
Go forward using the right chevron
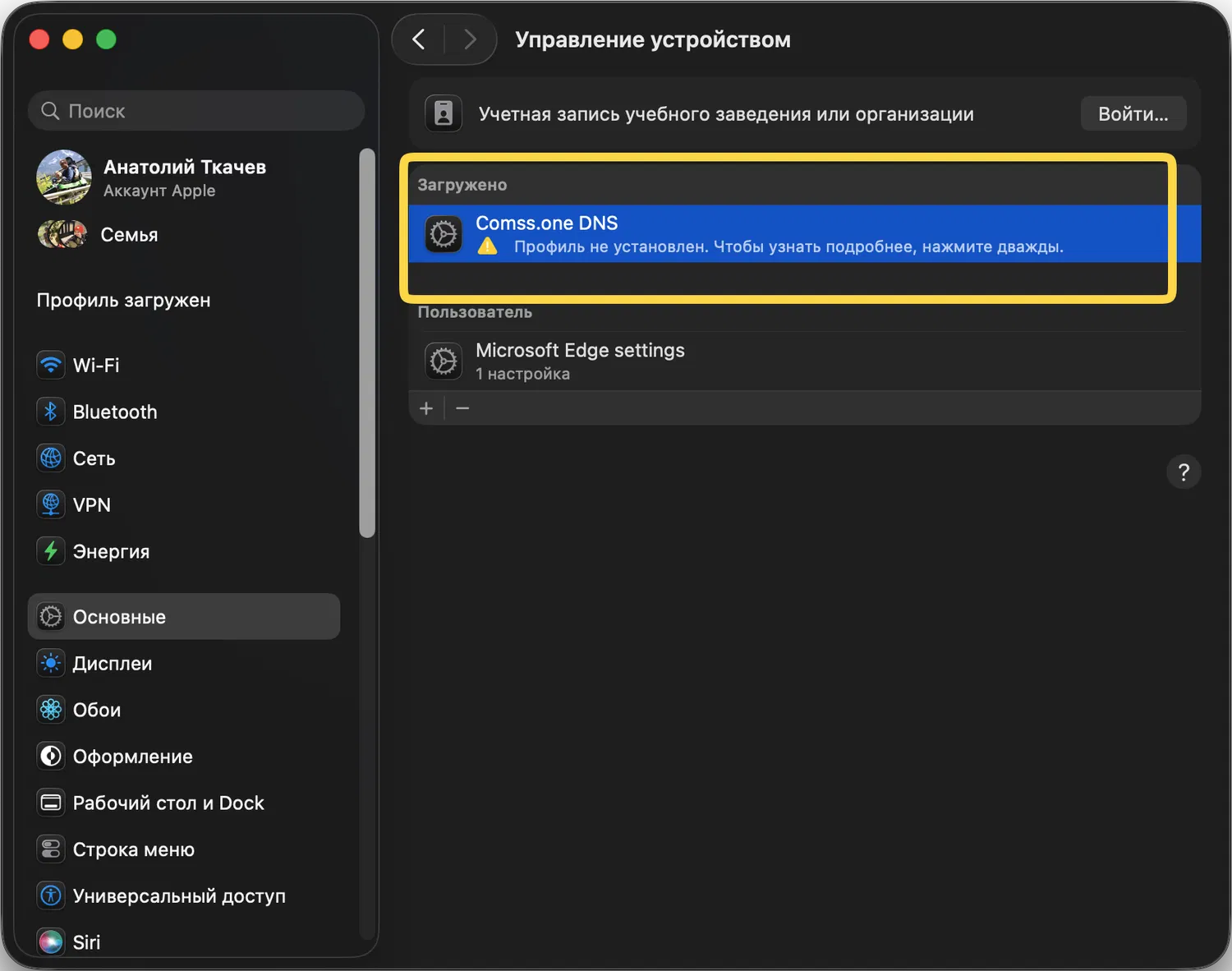470,39
